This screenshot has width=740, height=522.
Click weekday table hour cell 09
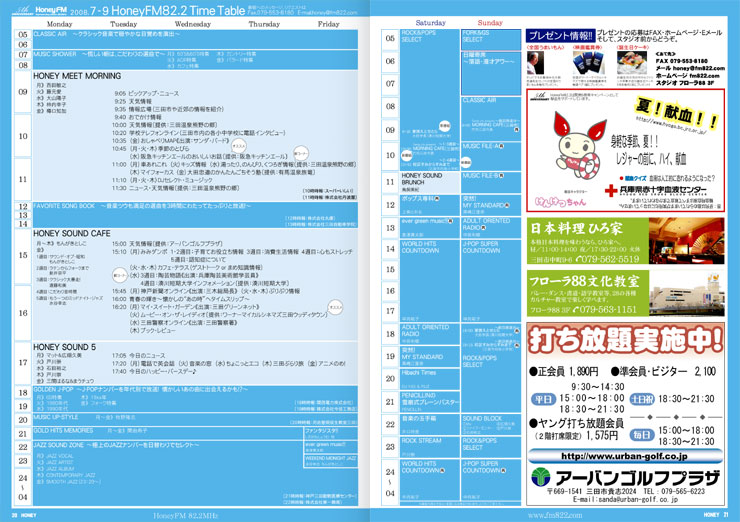[x=23, y=92]
